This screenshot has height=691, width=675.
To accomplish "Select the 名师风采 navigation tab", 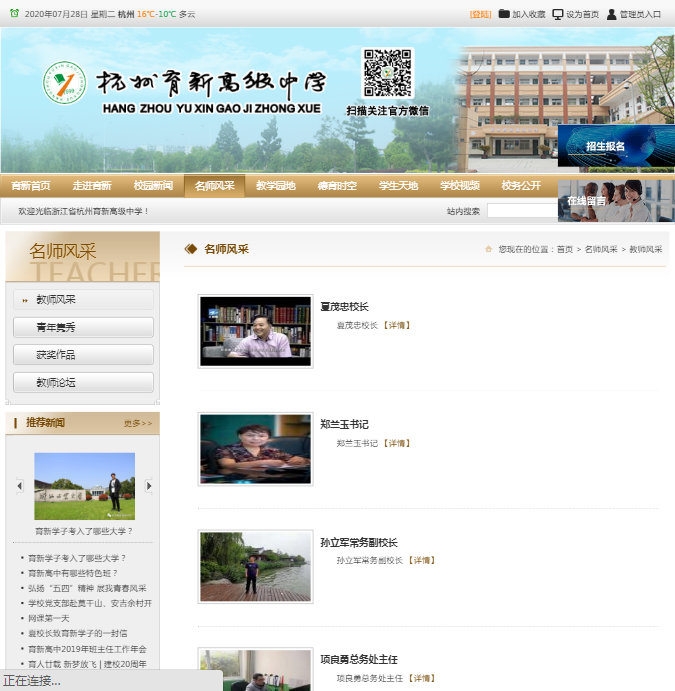I will click(215, 186).
